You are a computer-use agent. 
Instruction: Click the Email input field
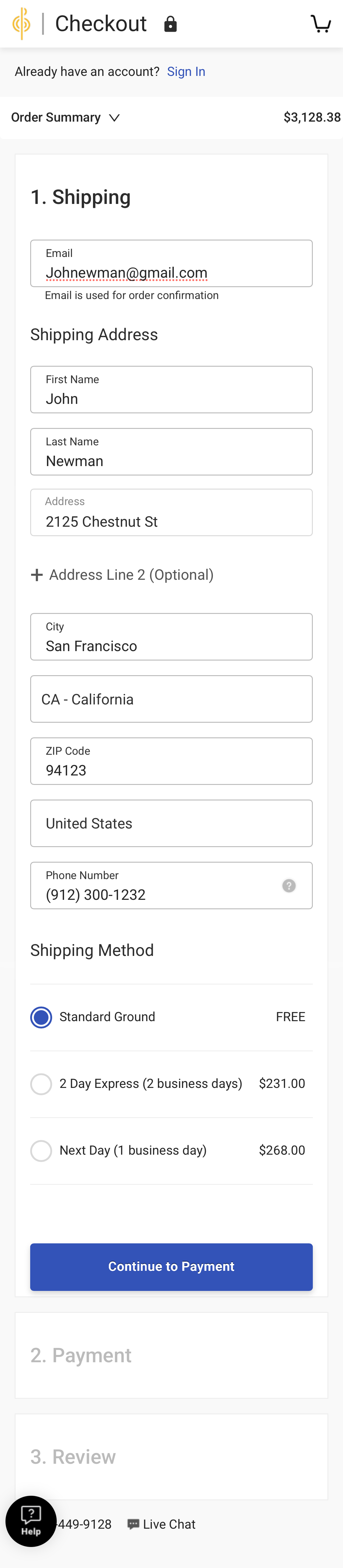pyautogui.click(x=171, y=272)
